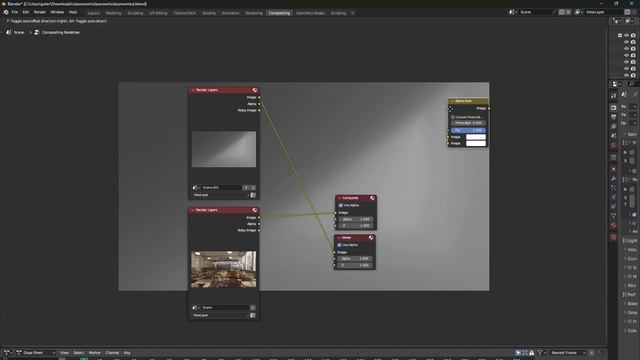Open the Blender logo menu
This screenshot has height=360, width=640.
6,12
